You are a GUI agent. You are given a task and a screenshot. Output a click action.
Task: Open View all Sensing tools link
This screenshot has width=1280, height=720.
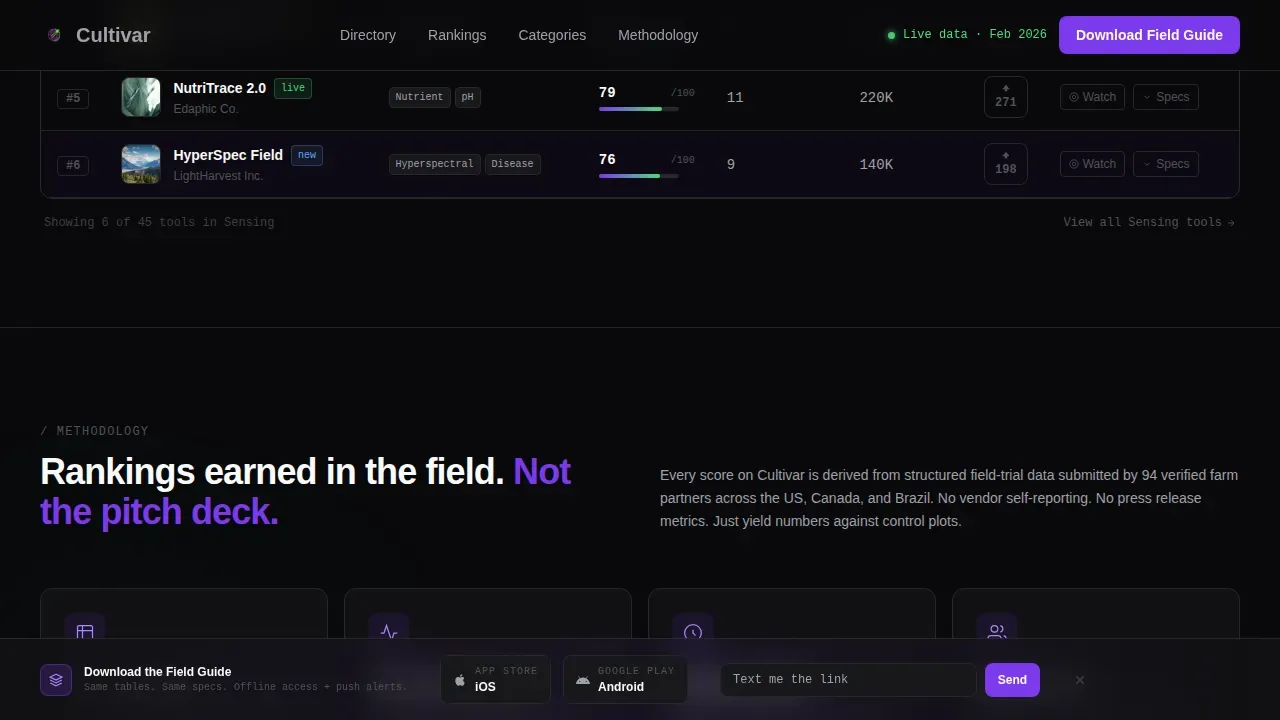point(1149,222)
